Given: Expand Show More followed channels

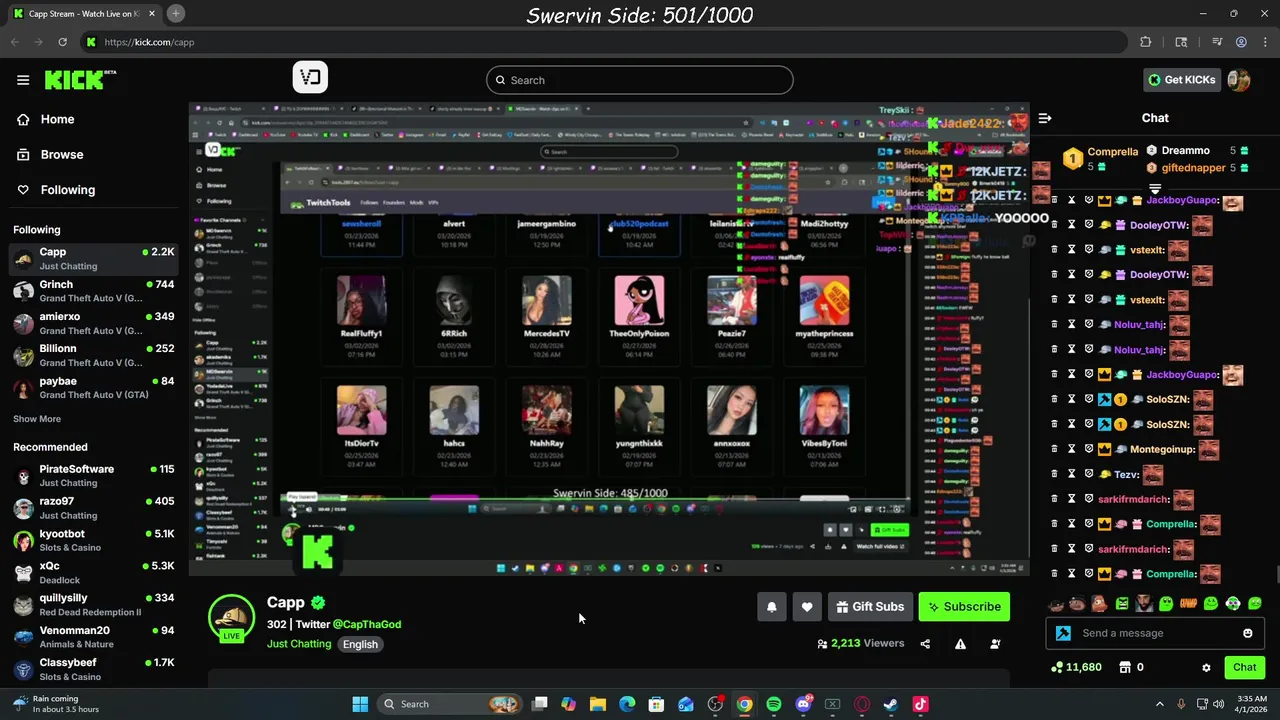Looking at the screenshot, I should click(x=37, y=419).
